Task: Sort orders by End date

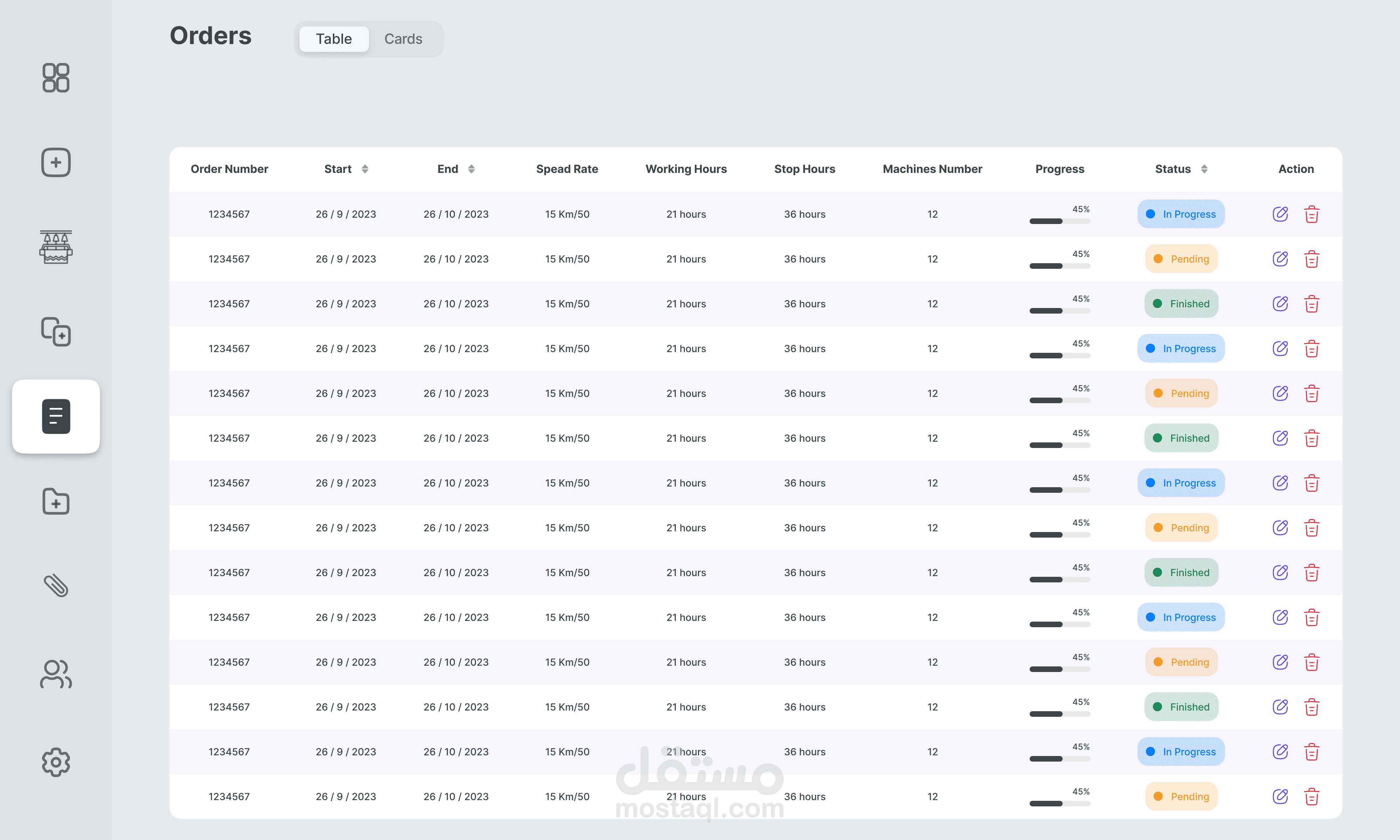Action: pos(471,169)
